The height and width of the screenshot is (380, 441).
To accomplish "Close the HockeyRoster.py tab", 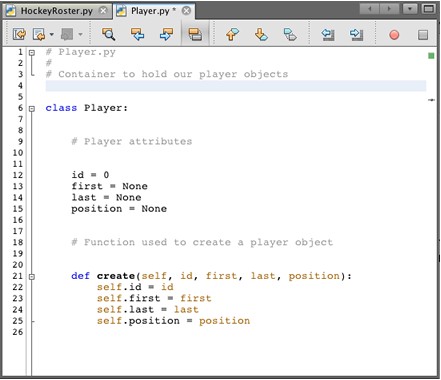I will coord(104,11).
